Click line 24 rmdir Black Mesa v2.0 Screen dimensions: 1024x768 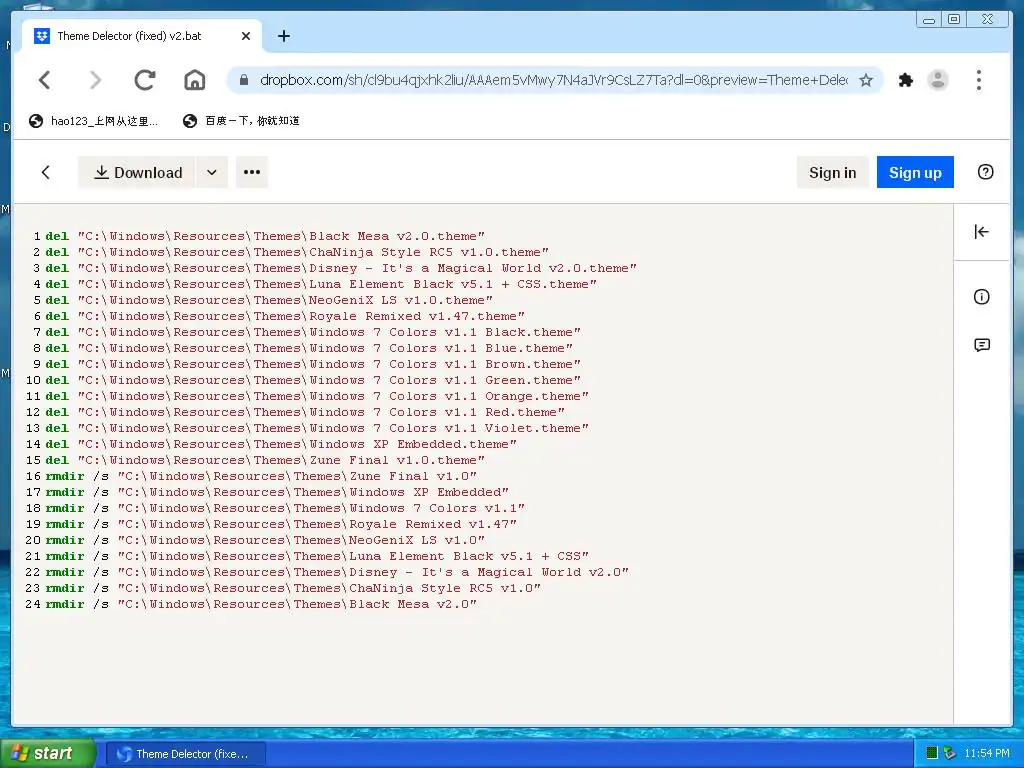[x=261, y=604]
